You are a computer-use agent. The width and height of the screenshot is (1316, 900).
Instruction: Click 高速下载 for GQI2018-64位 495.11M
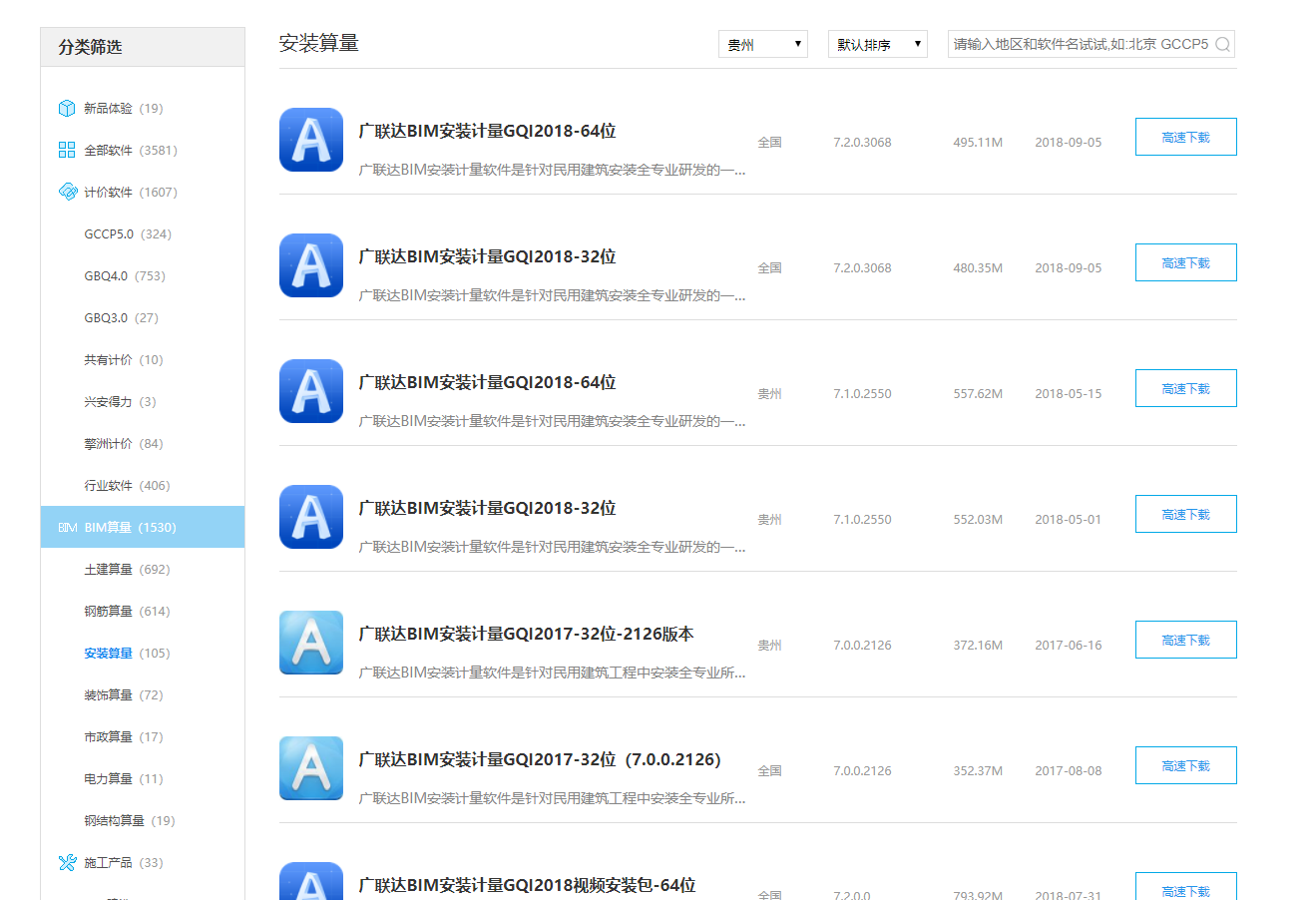pos(1186,137)
